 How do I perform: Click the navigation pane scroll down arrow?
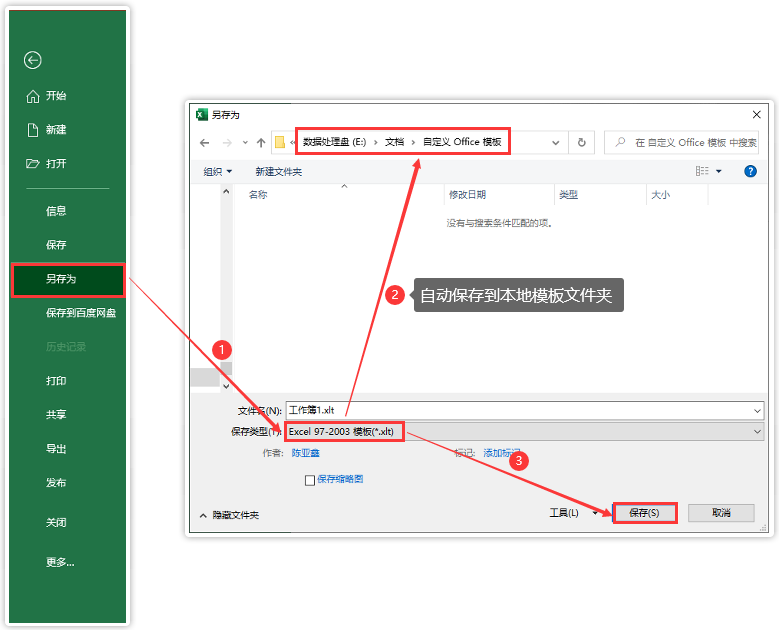tap(226, 386)
